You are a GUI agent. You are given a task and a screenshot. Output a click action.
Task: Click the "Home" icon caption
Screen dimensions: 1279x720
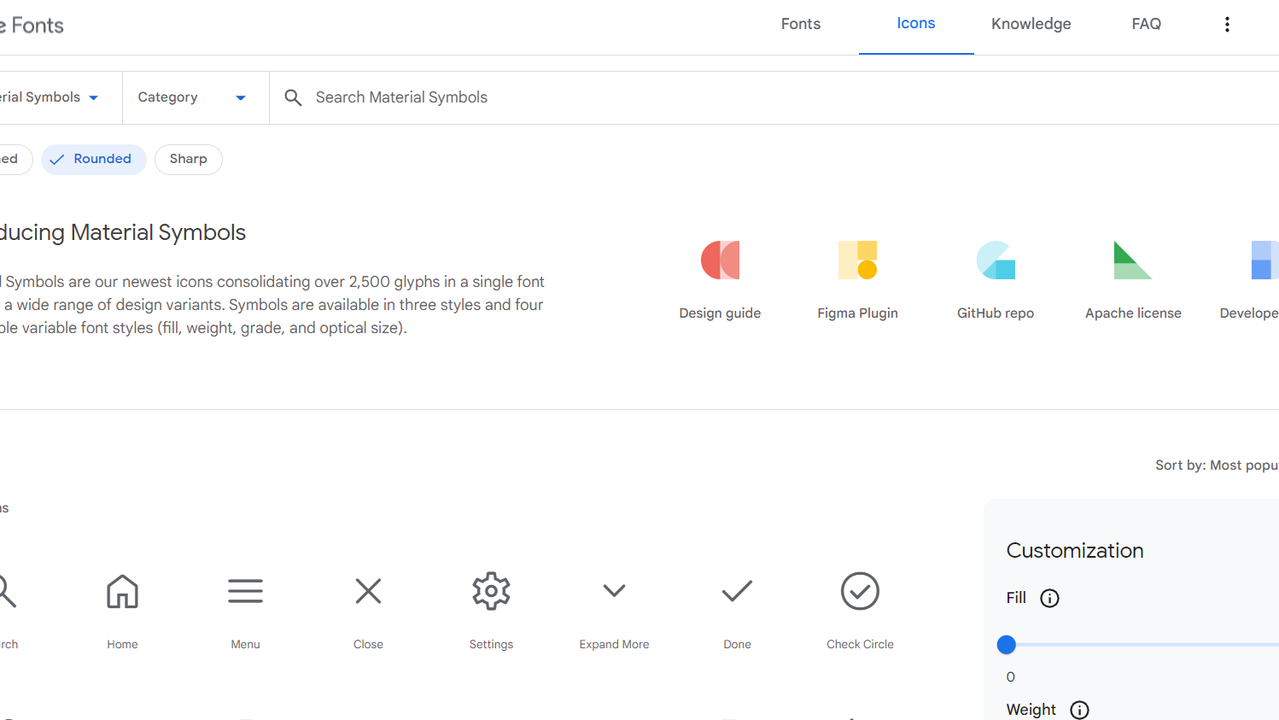click(122, 644)
